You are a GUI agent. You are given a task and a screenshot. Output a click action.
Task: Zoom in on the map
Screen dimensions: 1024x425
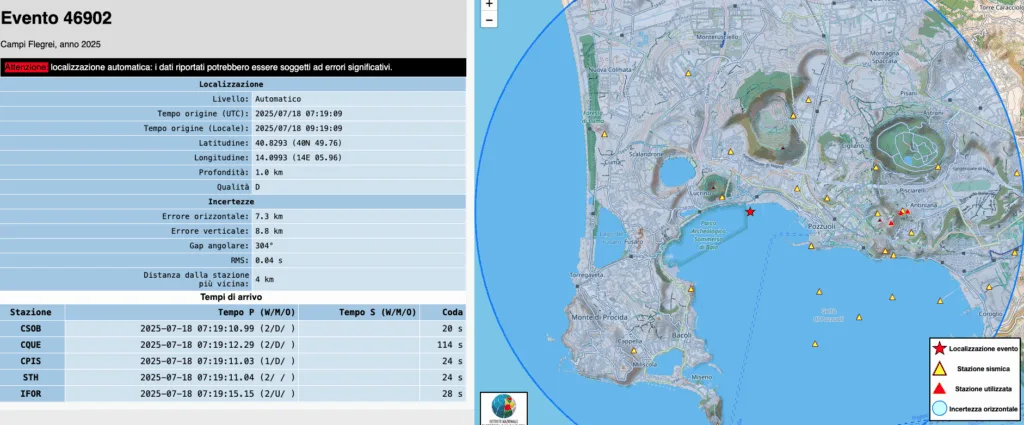point(489,4)
